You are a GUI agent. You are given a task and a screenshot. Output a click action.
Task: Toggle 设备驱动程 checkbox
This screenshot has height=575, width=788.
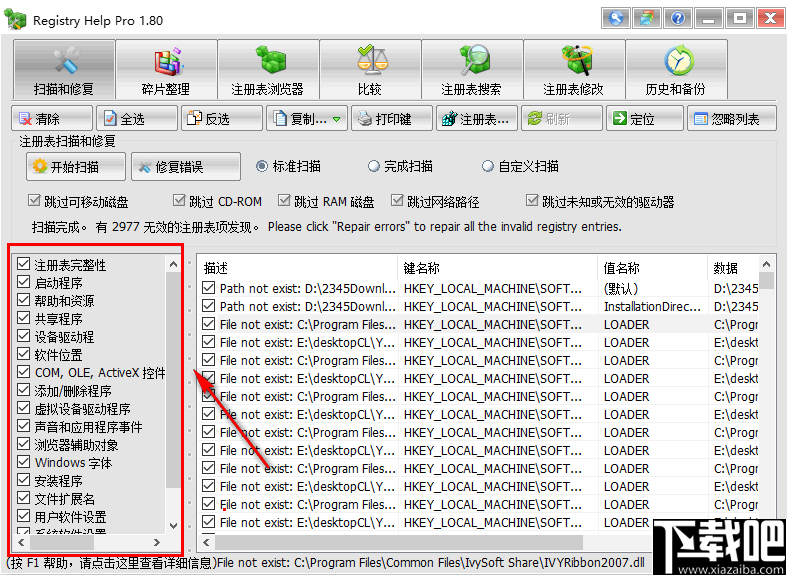24,336
